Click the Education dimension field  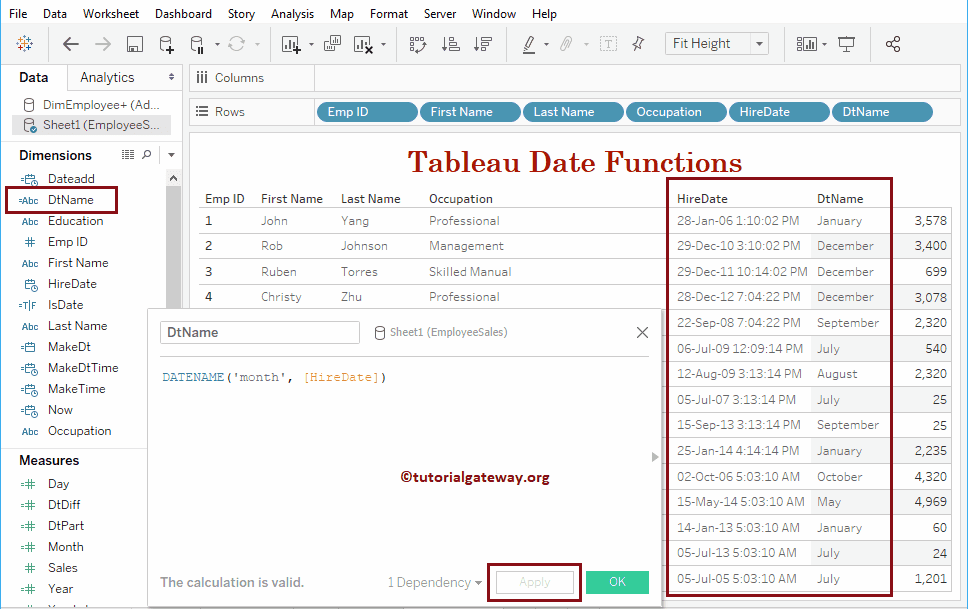coord(75,220)
